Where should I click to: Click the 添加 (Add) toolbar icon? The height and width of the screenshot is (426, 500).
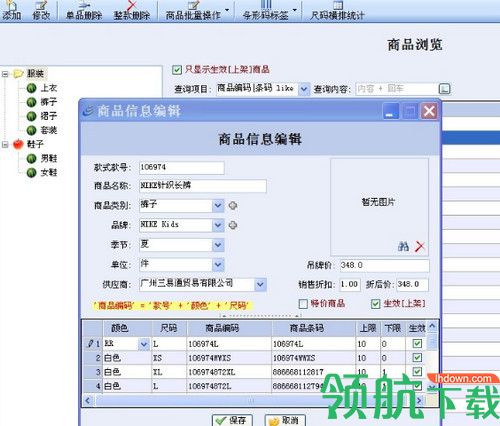pyautogui.click(x=11, y=10)
